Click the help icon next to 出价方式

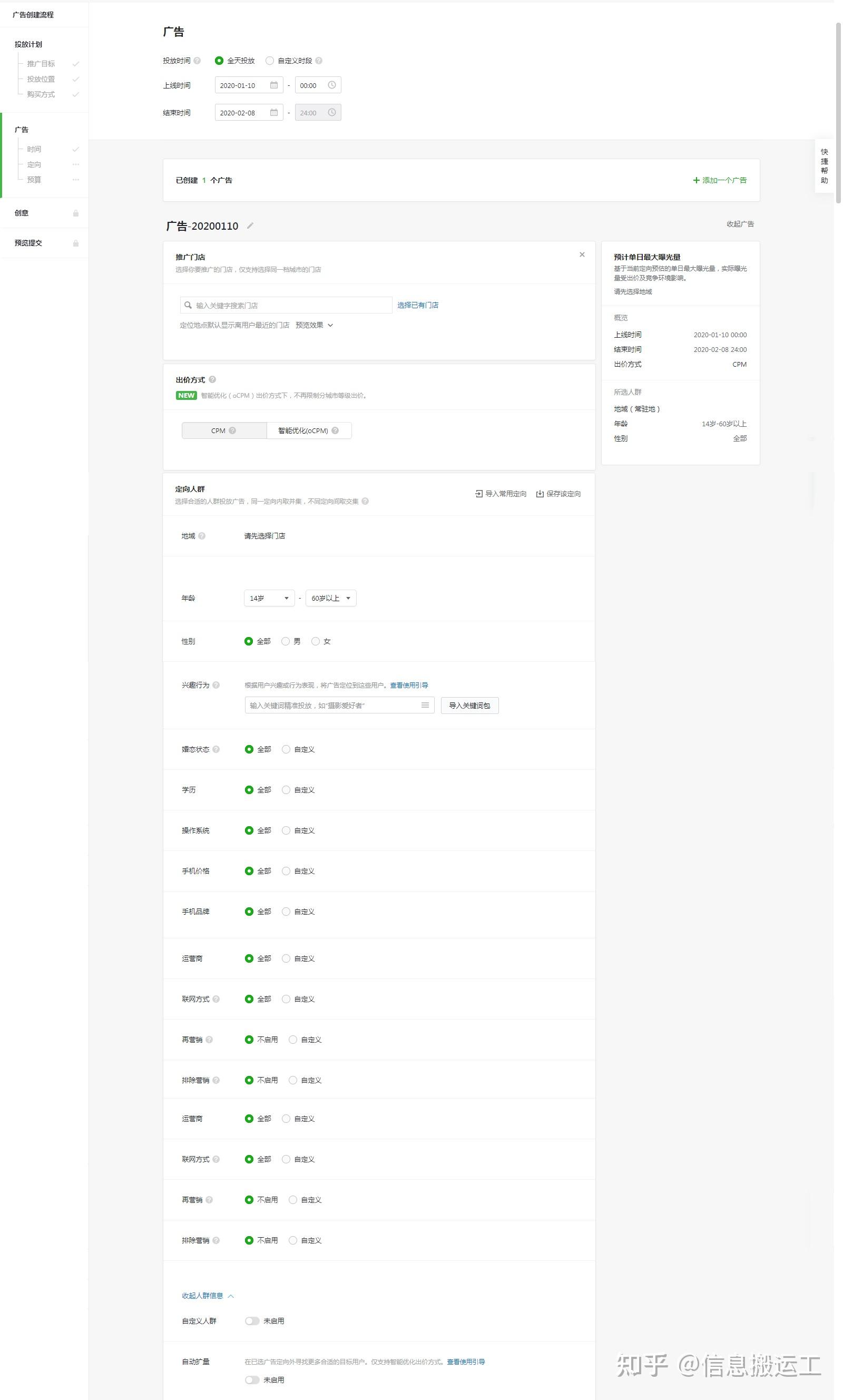pos(212,379)
